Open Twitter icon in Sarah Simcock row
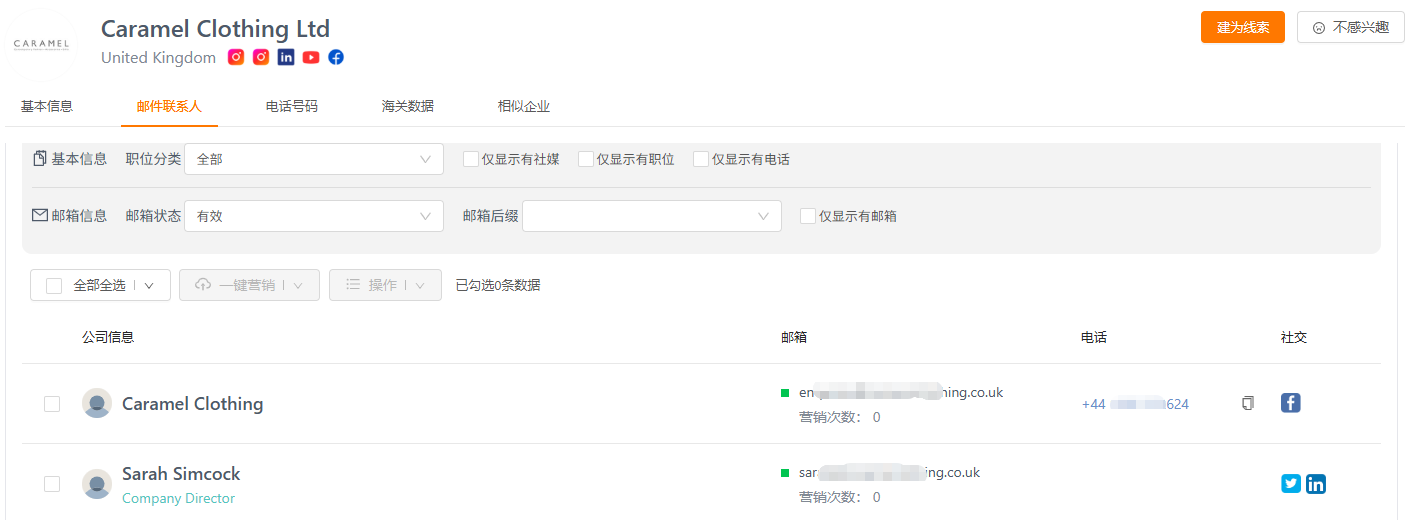This screenshot has height=520, width=1415. click(1291, 484)
